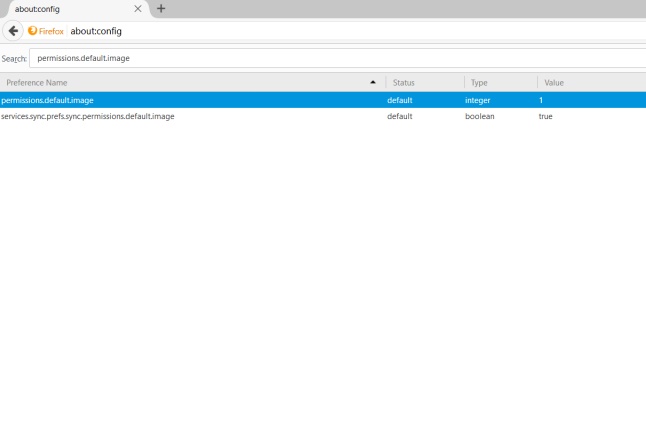Open a new tab with plus icon
Screen dimensions: 646x427
(x=161, y=9)
